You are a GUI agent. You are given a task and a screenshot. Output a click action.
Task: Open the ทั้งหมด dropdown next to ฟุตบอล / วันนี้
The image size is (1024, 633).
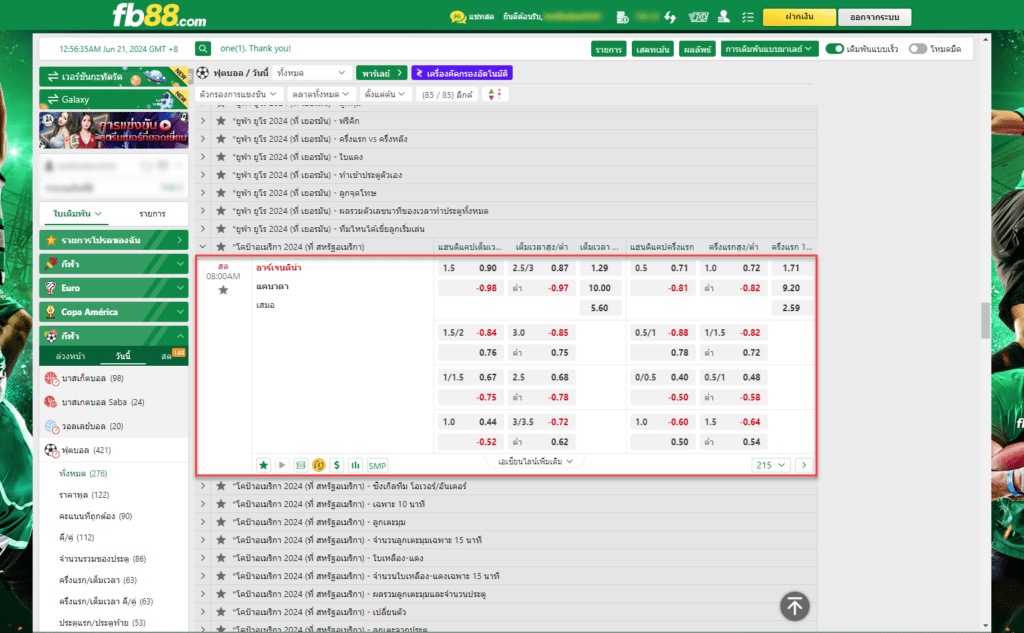click(x=312, y=73)
